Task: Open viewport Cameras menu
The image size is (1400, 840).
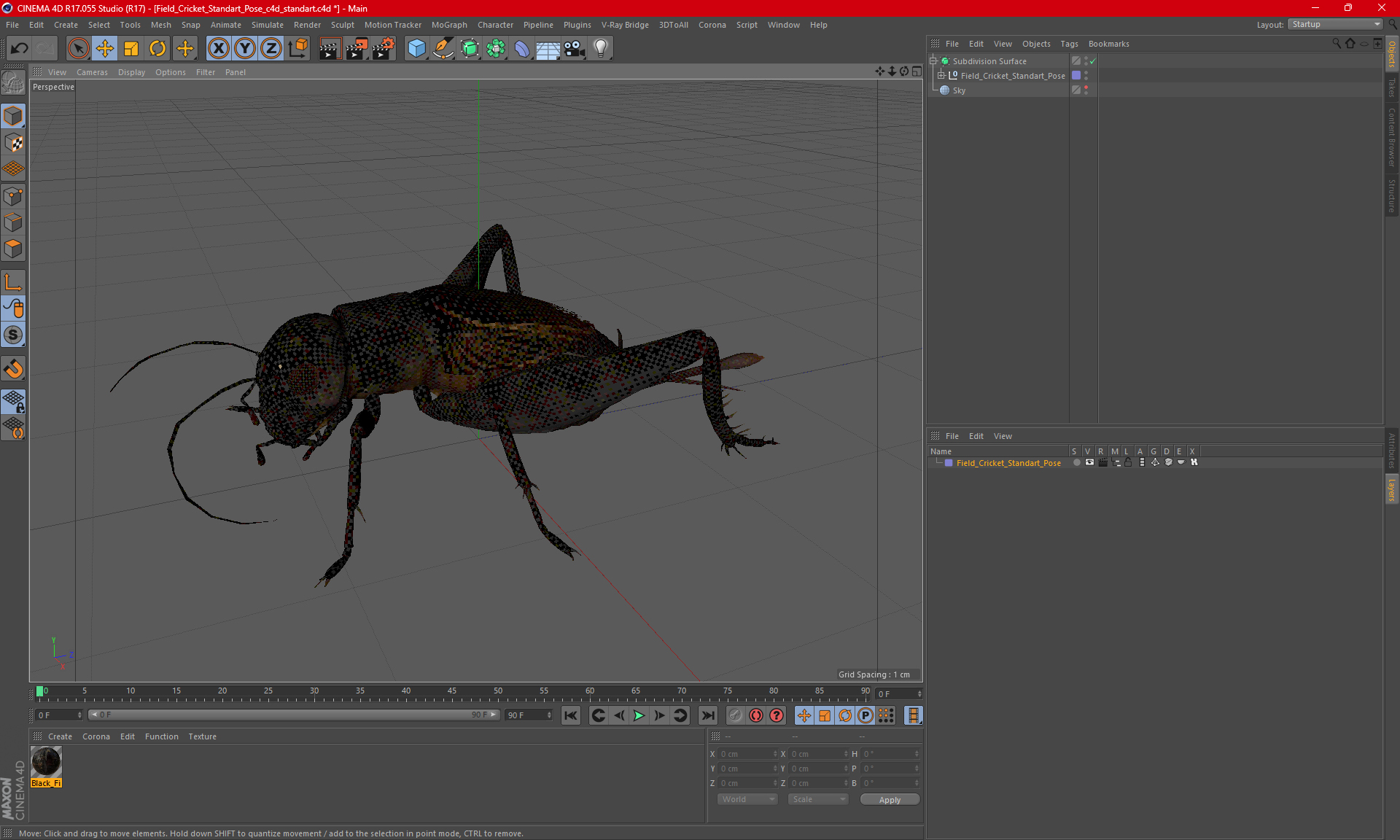Action: tap(92, 72)
